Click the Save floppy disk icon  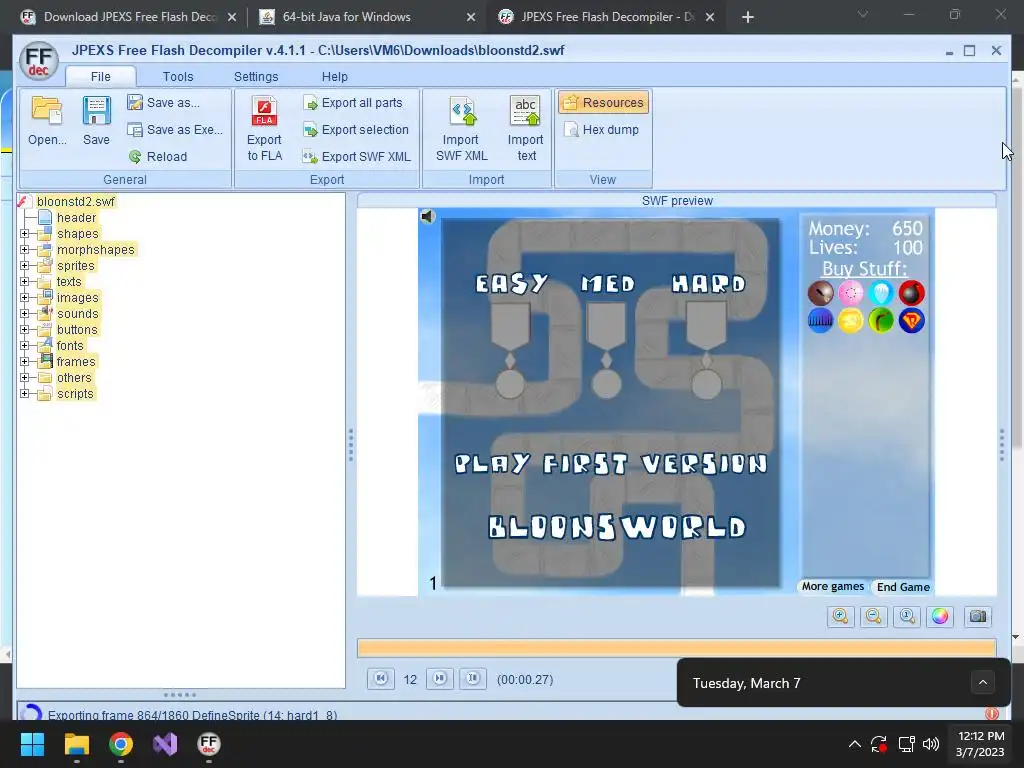96,121
